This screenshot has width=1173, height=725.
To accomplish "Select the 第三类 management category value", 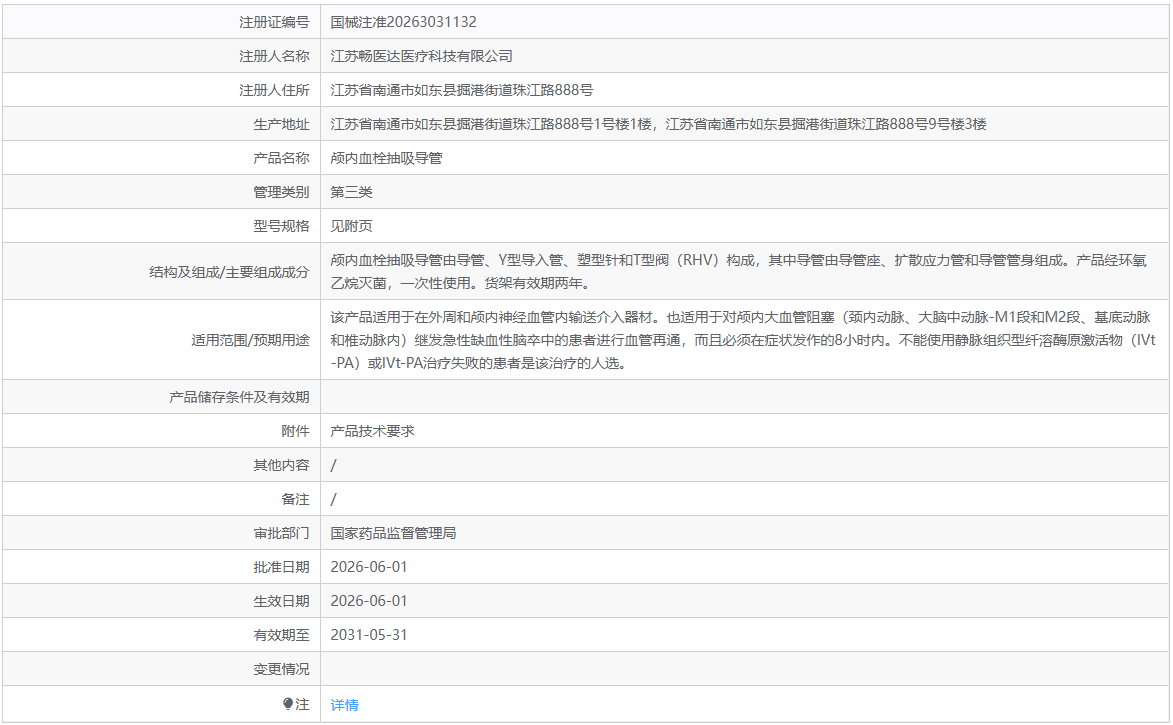I will coord(351,192).
